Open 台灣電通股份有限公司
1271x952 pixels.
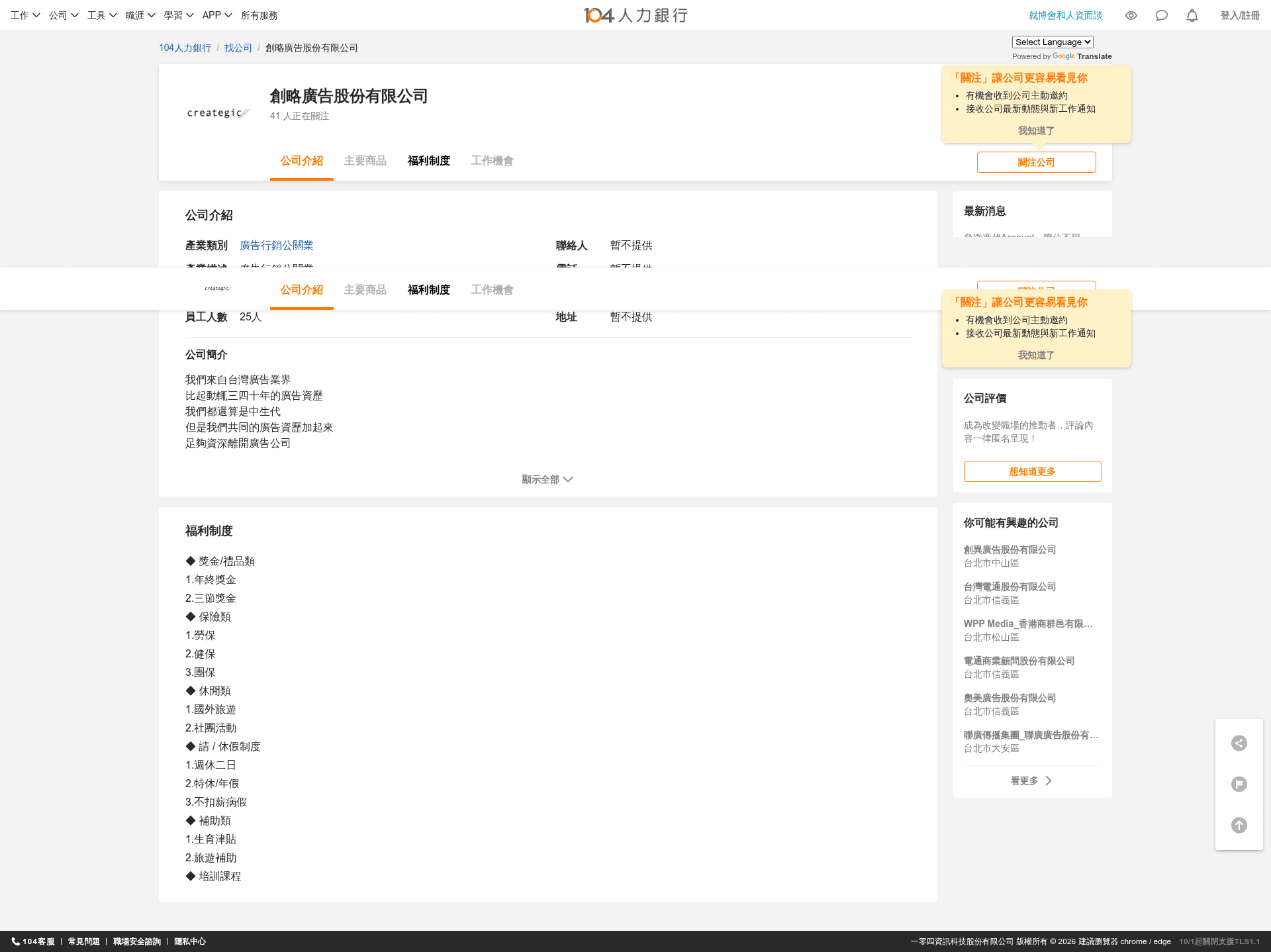point(1010,587)
